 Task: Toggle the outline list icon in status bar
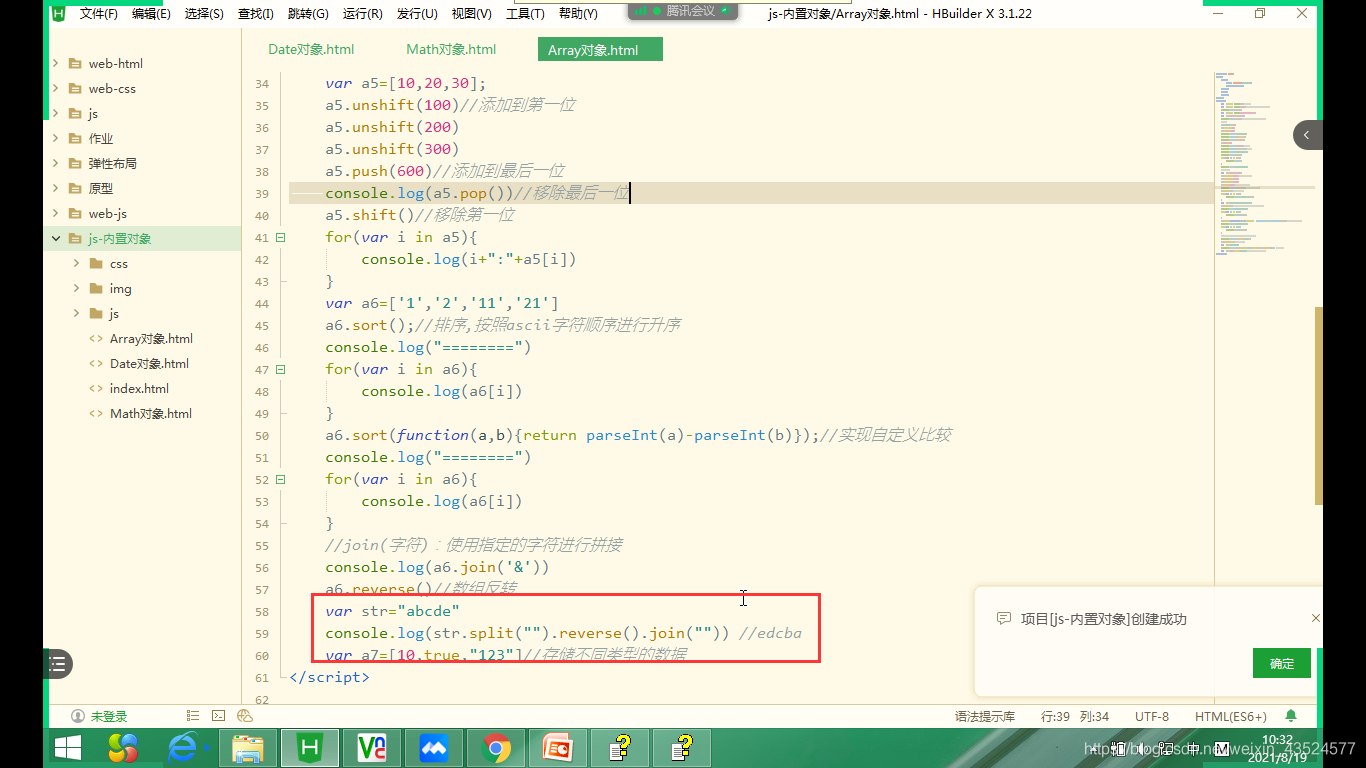[193, 716]
